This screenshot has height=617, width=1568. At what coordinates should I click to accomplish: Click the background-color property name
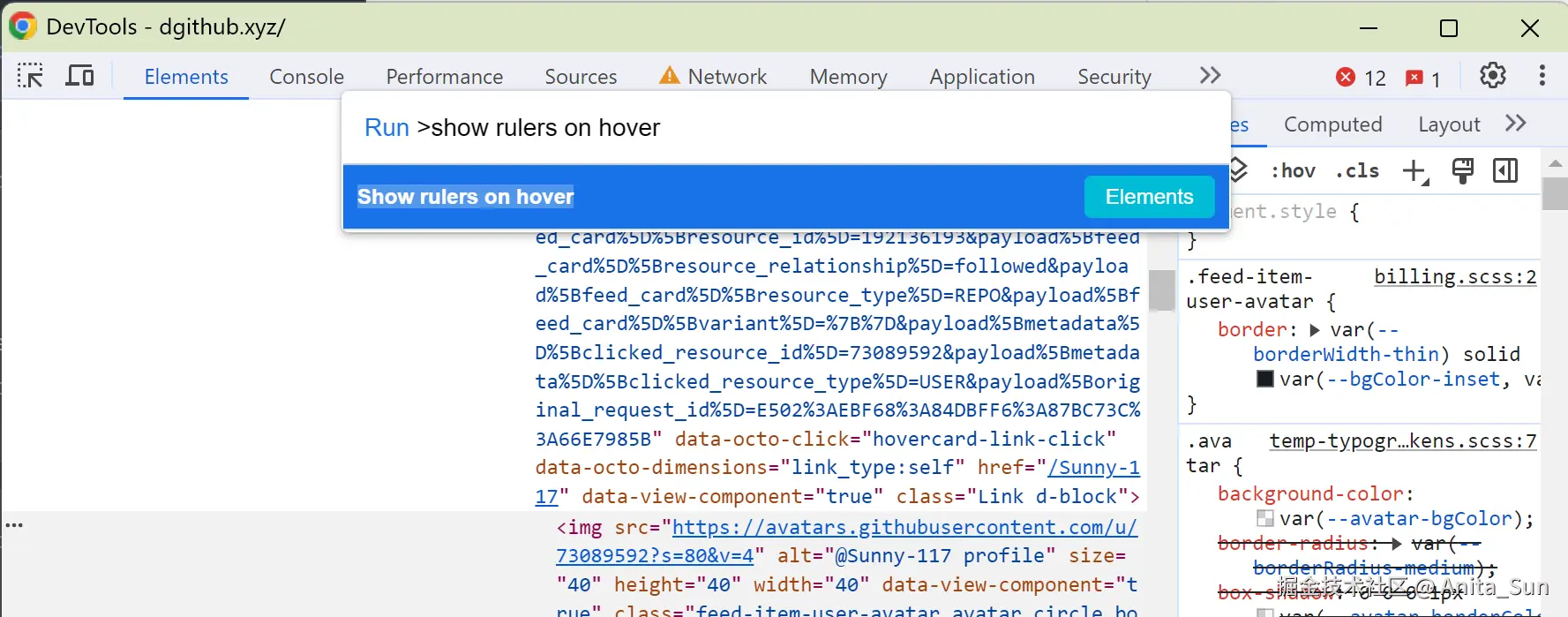1310,494
